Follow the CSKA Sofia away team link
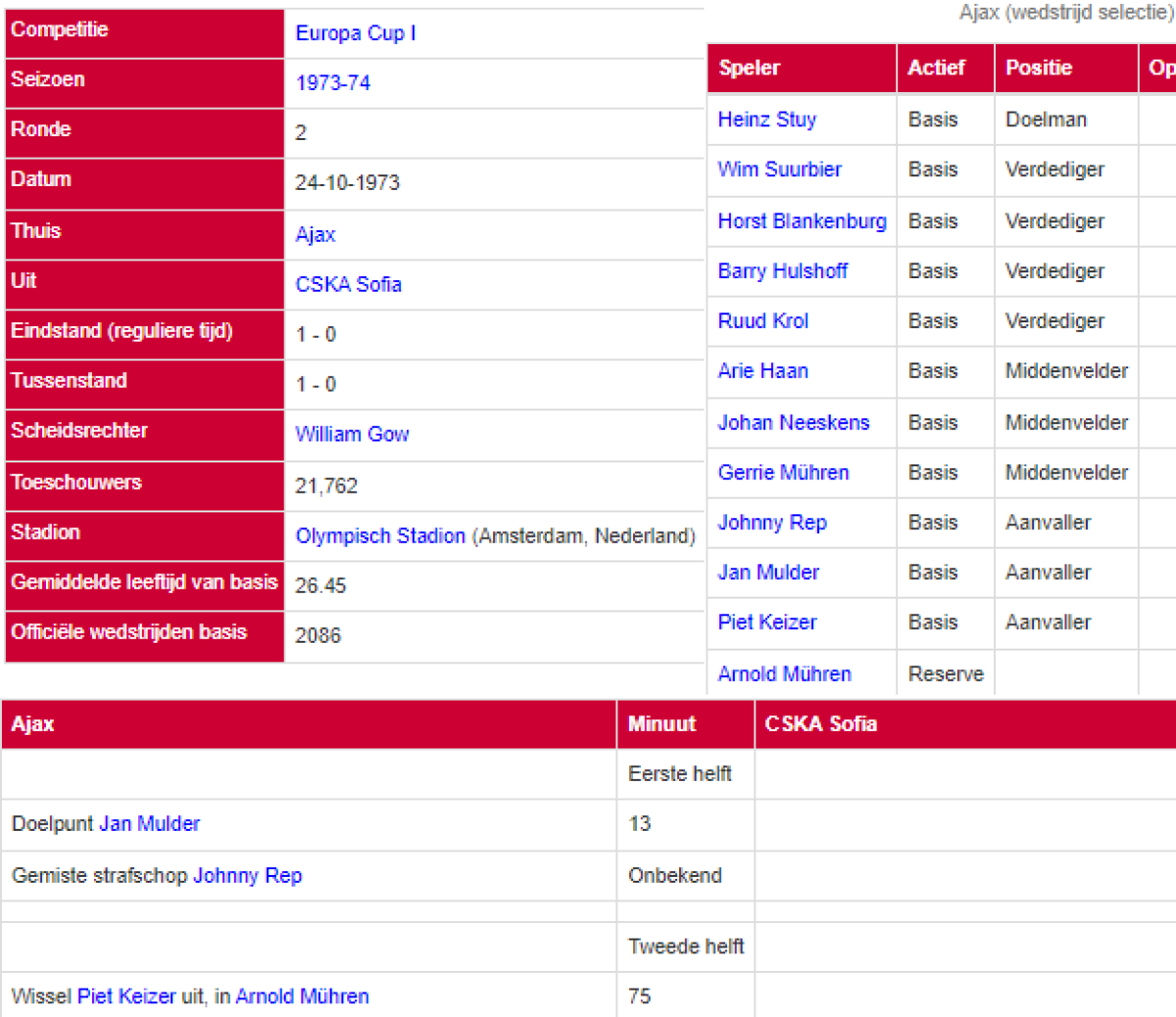The width and height of the screenshot is (1176, 1017). (x=348, y=284)
